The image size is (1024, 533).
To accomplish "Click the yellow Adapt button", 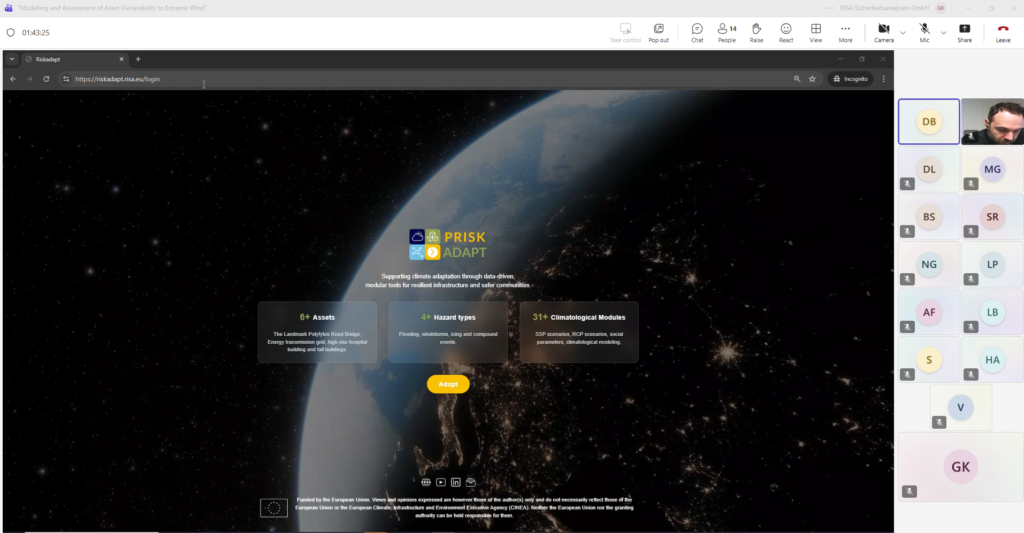I will click(448, 384).
